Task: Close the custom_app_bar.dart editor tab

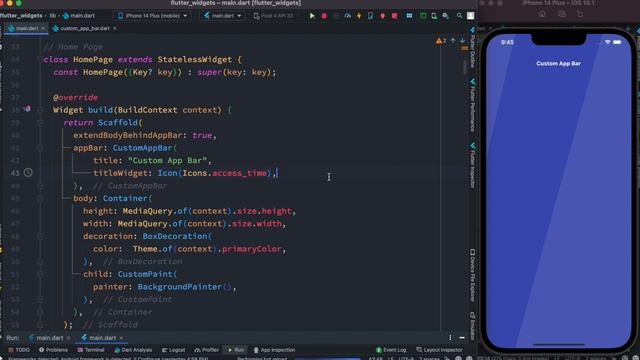Action: tap(115, 28)
